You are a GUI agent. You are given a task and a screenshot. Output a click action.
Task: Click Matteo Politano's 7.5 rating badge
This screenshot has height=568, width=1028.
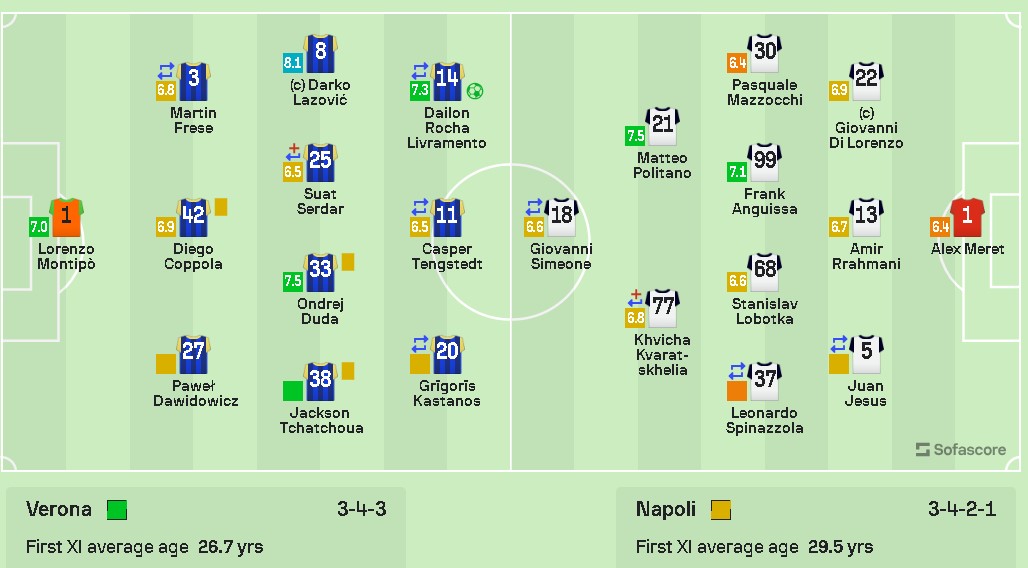[635, 135]
